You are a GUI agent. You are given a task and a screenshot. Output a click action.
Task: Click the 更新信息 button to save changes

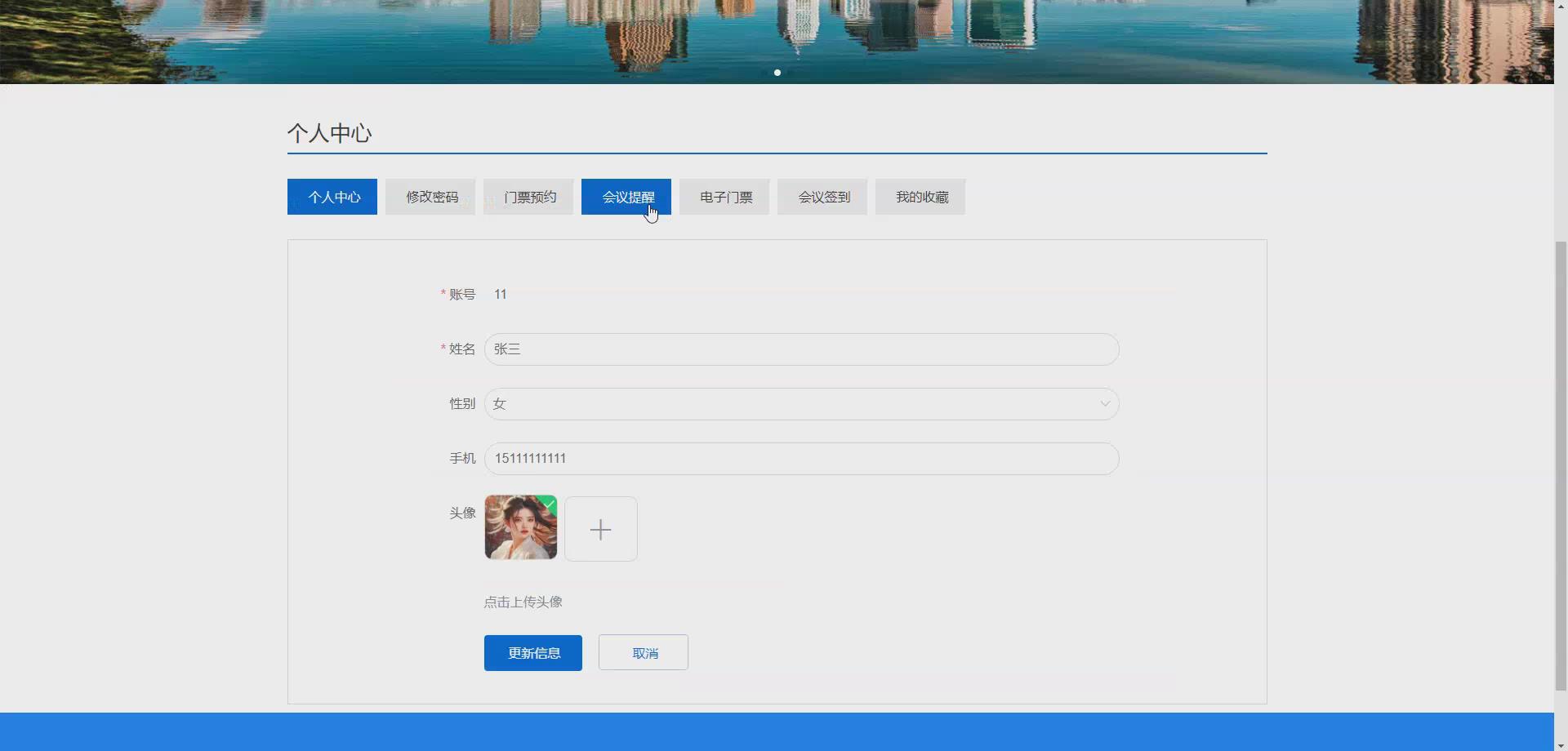532,652
